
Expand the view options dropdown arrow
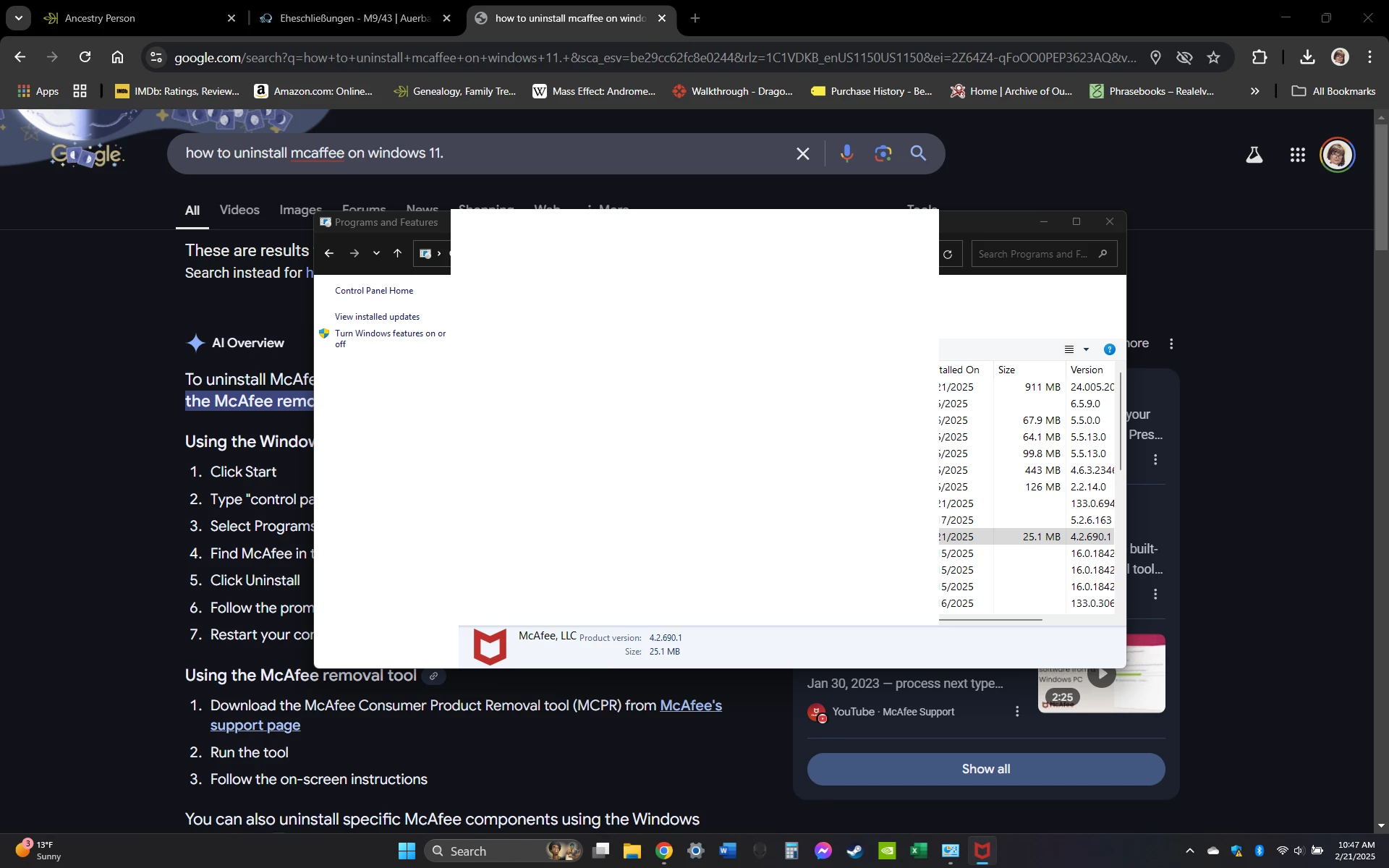[x=1086, y=349]
